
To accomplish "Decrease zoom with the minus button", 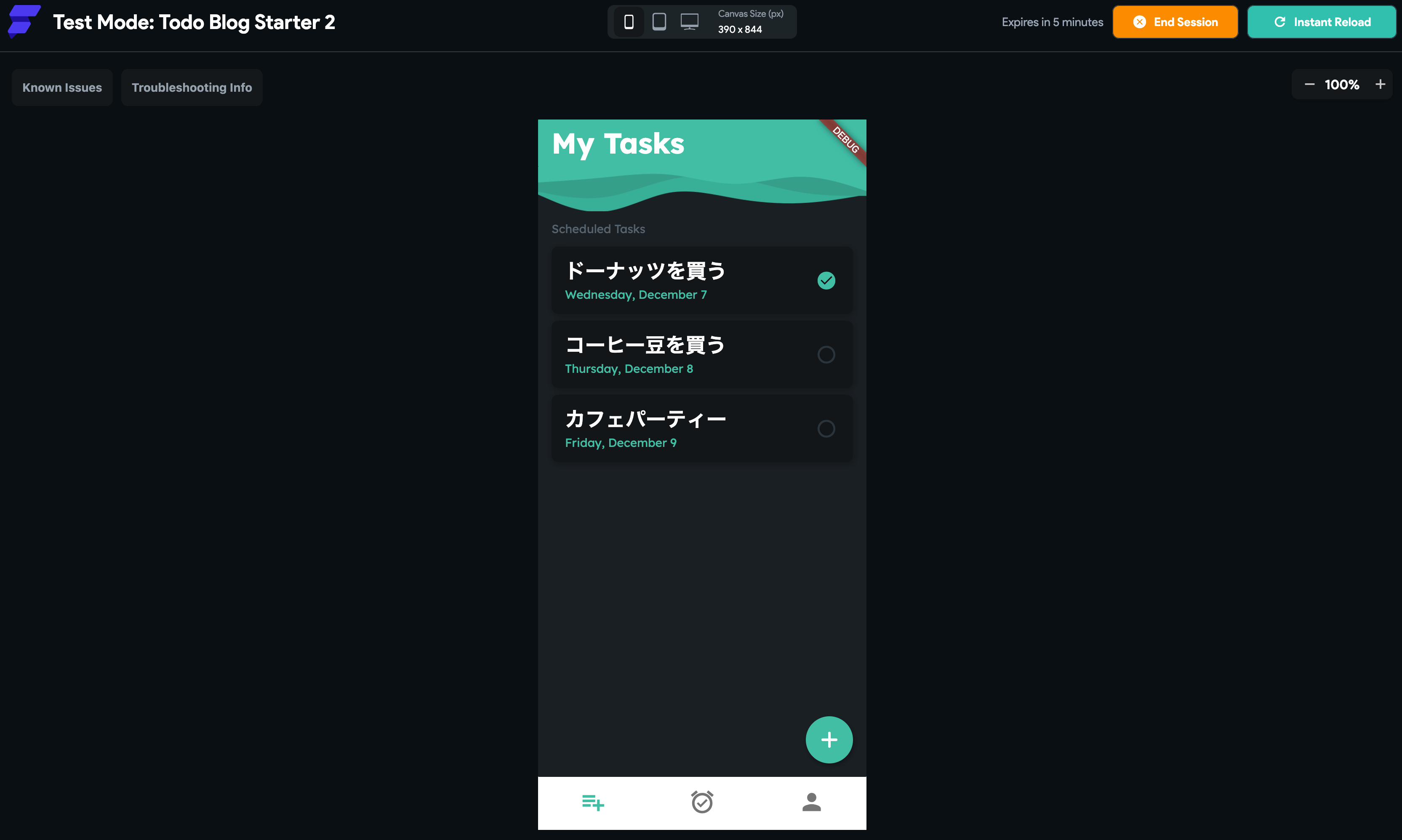I will 1309,84.
